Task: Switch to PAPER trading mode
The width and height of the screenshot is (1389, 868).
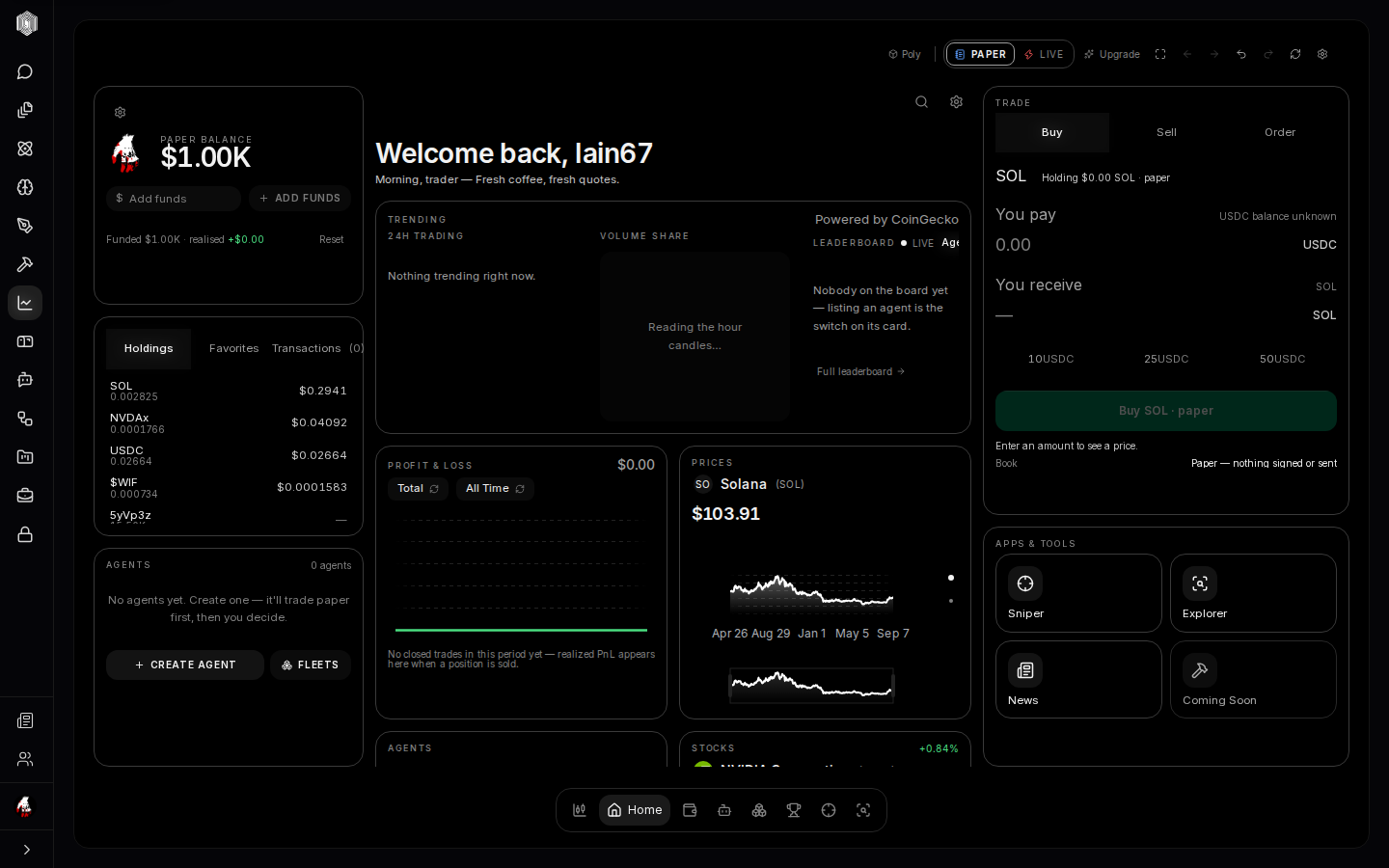Action: [x=980, y=54]
